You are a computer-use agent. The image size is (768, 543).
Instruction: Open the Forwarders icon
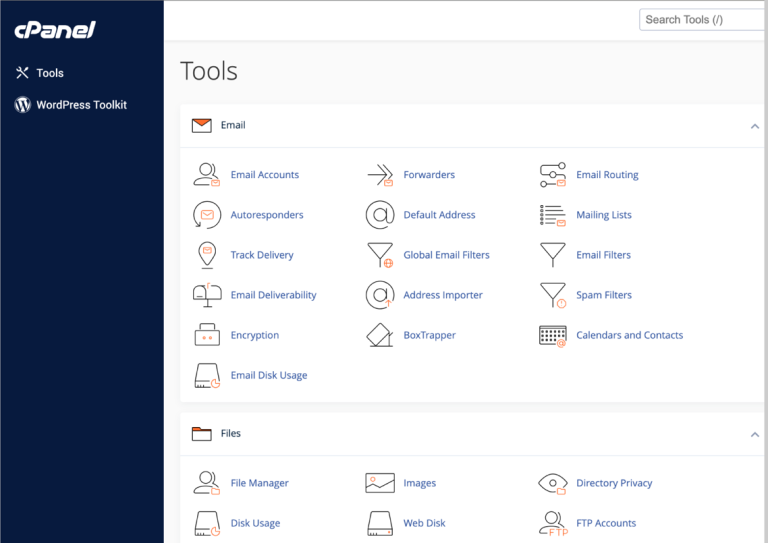pos(379,175)
